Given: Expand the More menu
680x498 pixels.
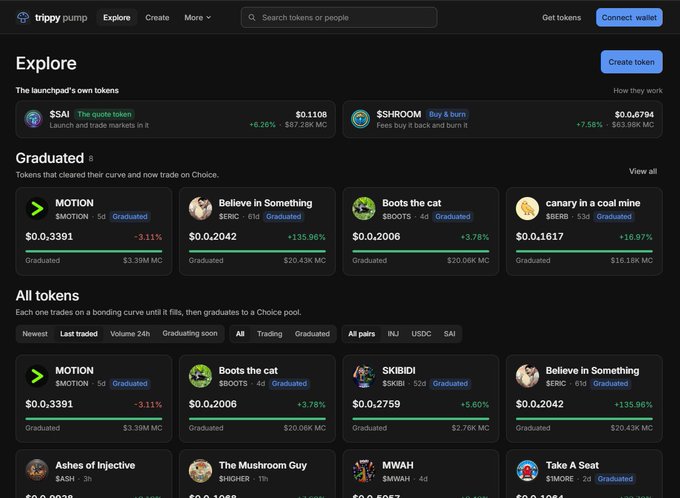Looking at the screenshot, I should [x=197, y=17].
